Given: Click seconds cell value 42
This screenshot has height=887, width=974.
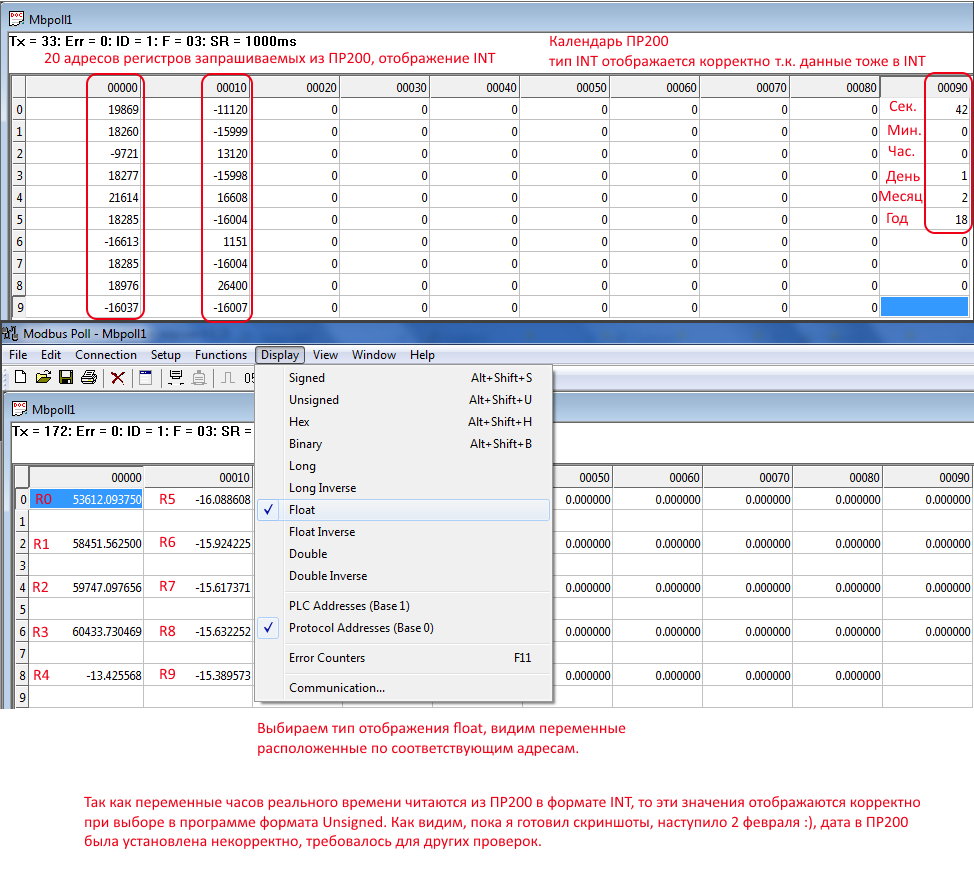Looking at the screenshot, I should (x=926, y=110).
